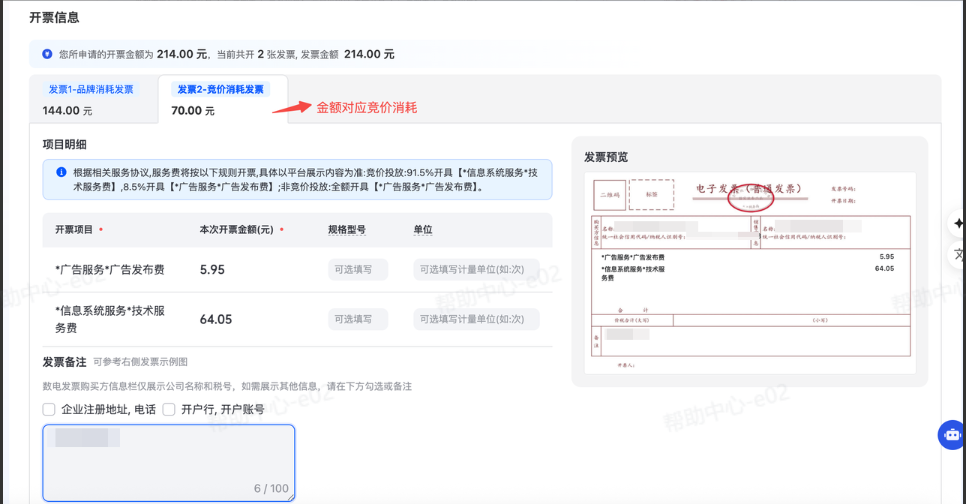
Task: Click 单位 field for 广告发布费 row
Action: pyautogui.click(x=476, y=269)
